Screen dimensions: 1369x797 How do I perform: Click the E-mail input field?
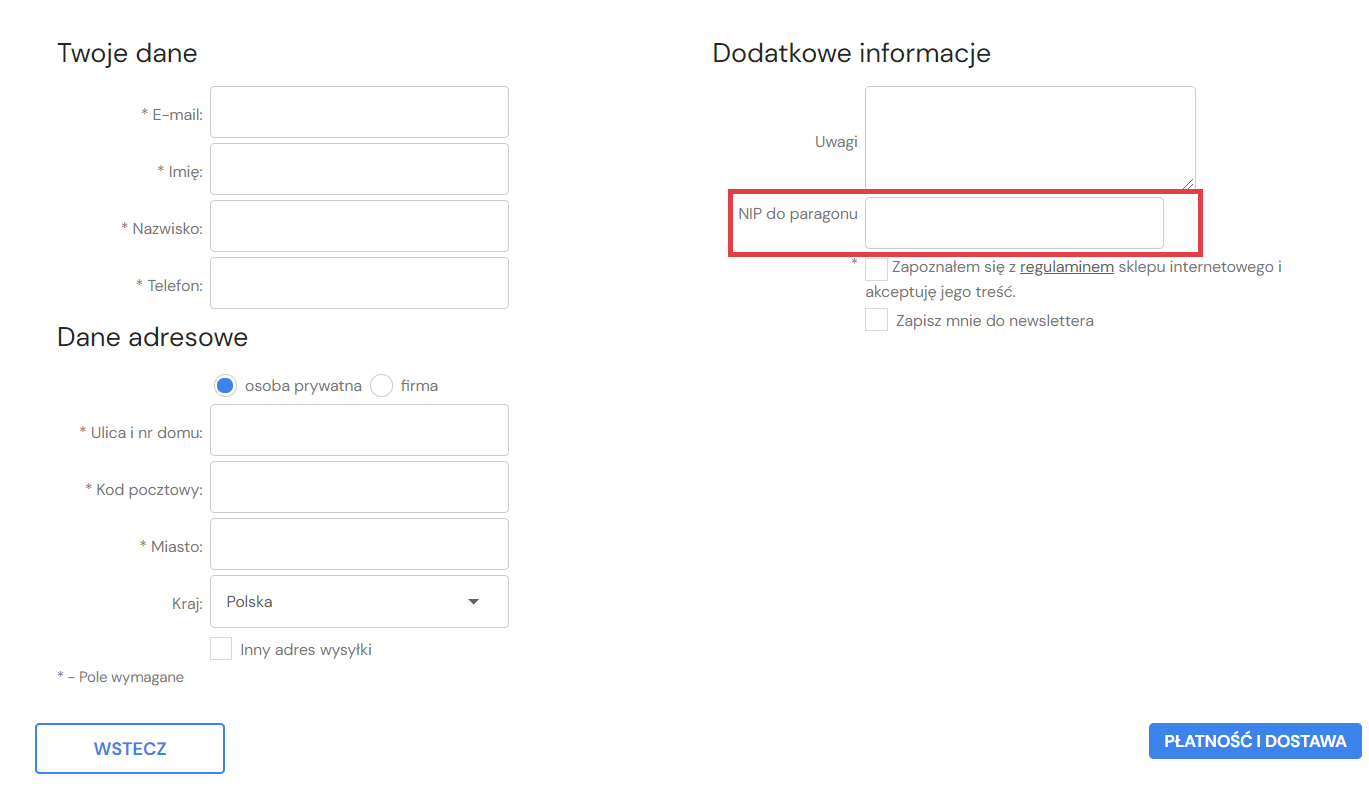click(x=359, y=112)
